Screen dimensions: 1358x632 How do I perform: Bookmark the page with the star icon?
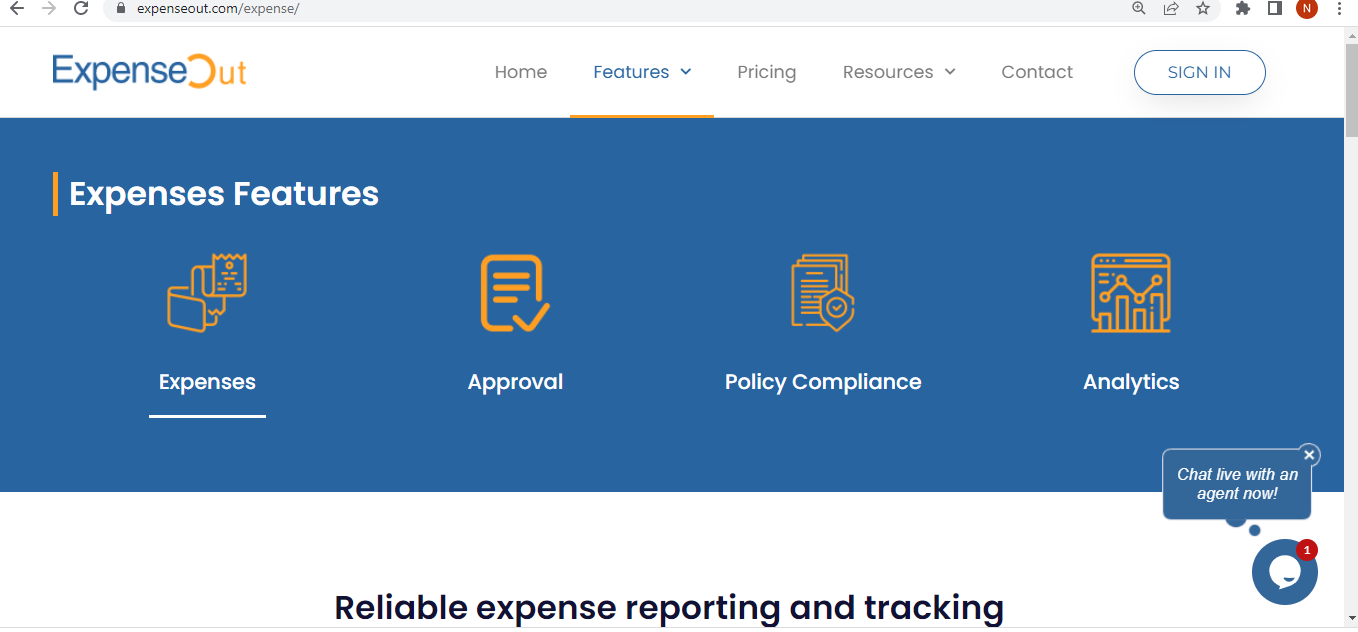pyautogui.click(x=1201, y=10)
